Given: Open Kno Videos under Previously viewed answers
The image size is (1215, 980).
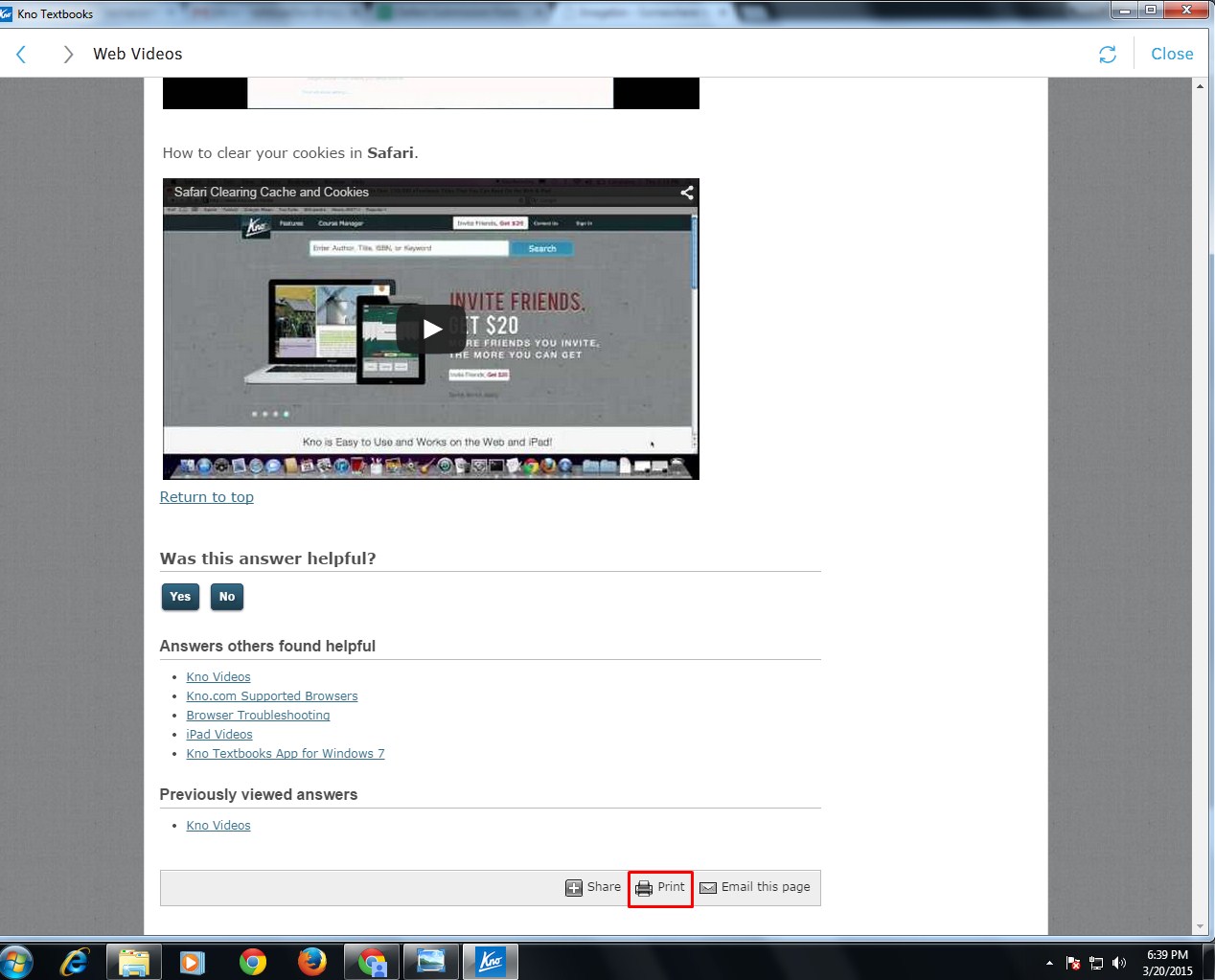Looking at the screenshot, I should (x=218, y=826).
